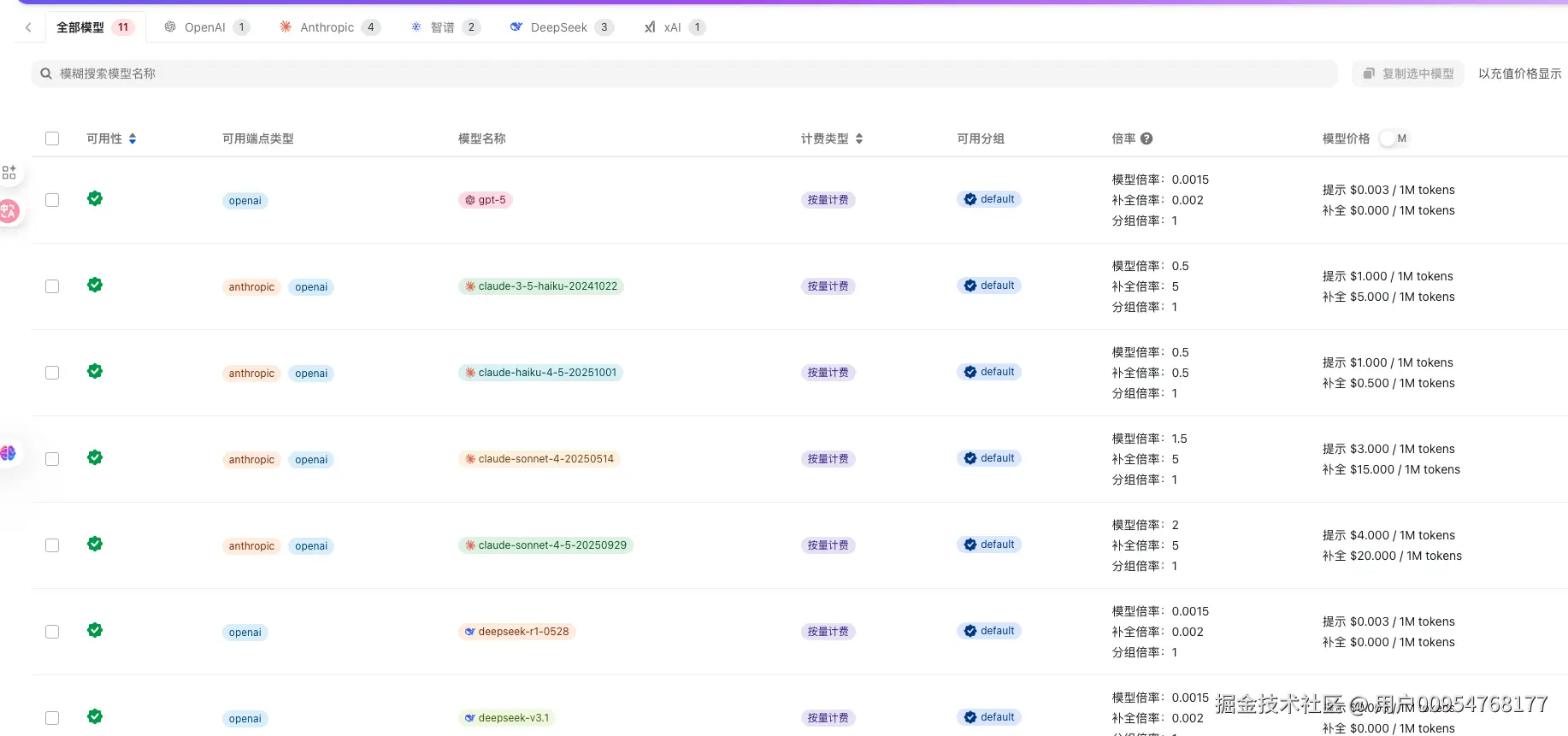Check the claude-sonnet-4-5-20250929 row checkbox
Image resolution: width=1568 pixels, height=736 pixels.
[52, 545]
